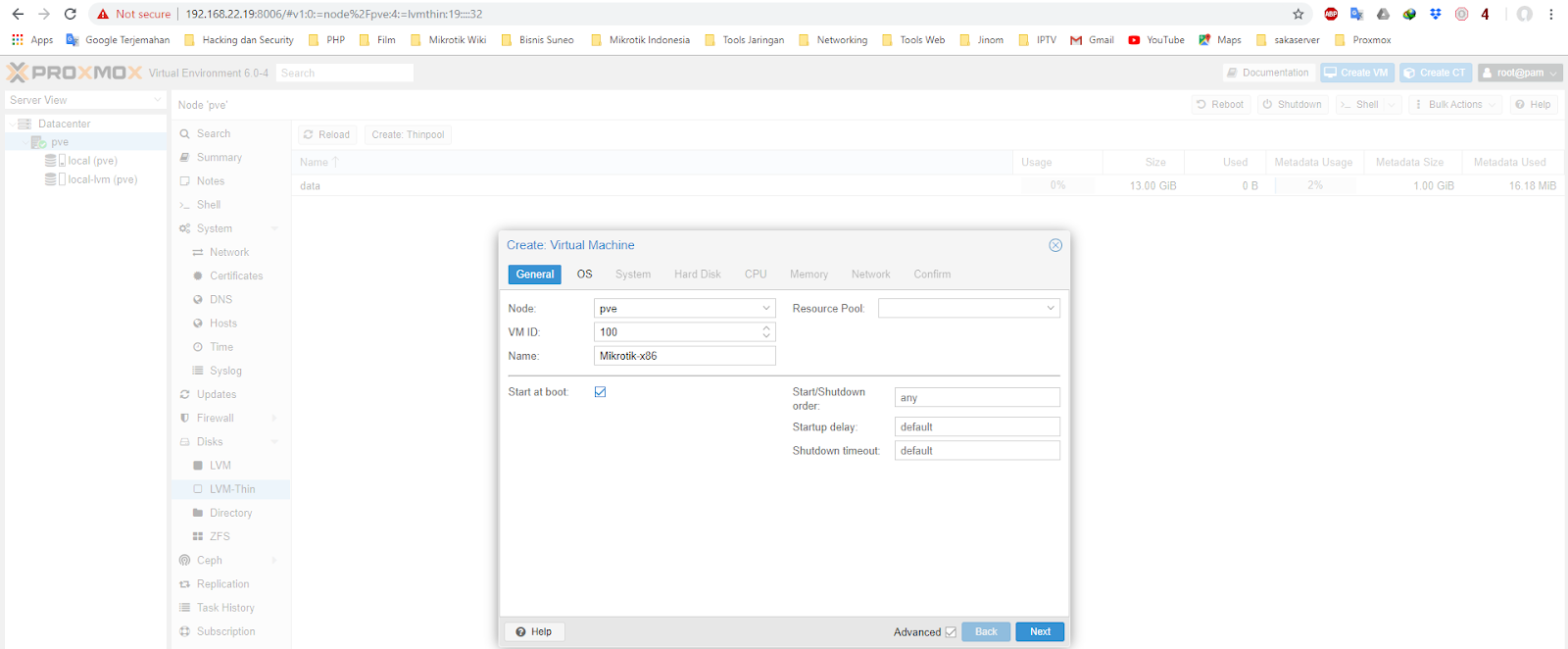Expand the Shell dropdown arrow

point(1392,104)
